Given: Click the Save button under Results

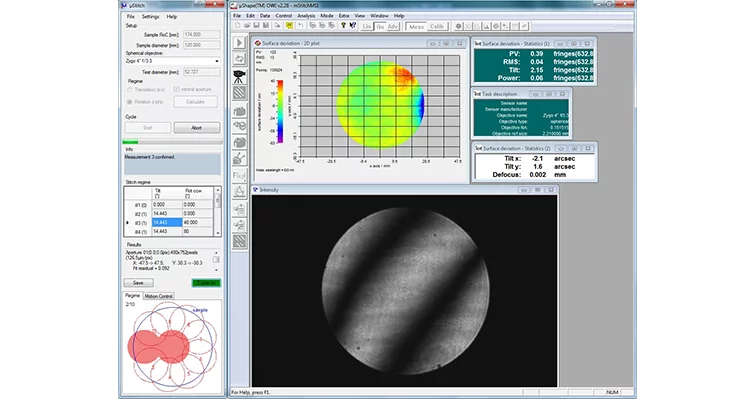Looking at the screenshot, I should coord(138,283).
